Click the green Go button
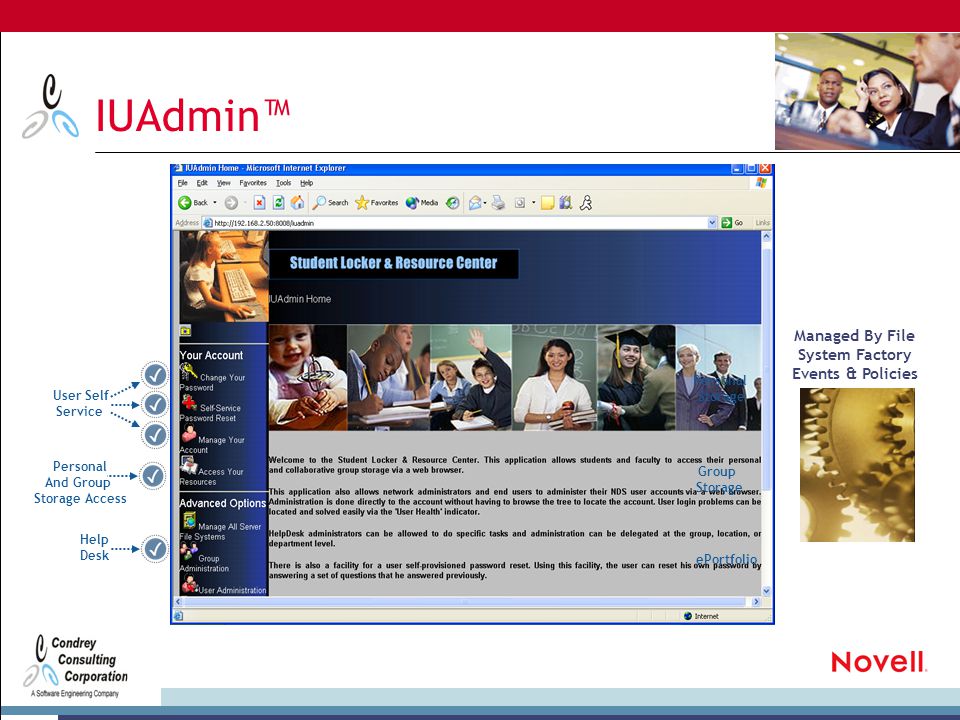The width and height of the screenshot is (960, 720). coord(732,223)
